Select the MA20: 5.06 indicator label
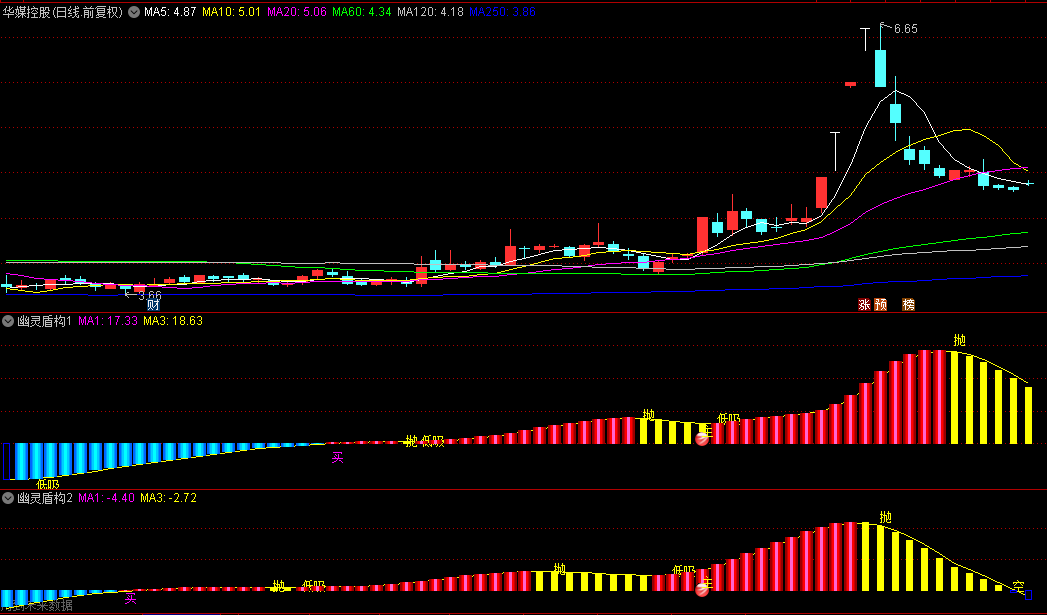Viewport: 1047px width, 615px height. [x=296, y=12]
